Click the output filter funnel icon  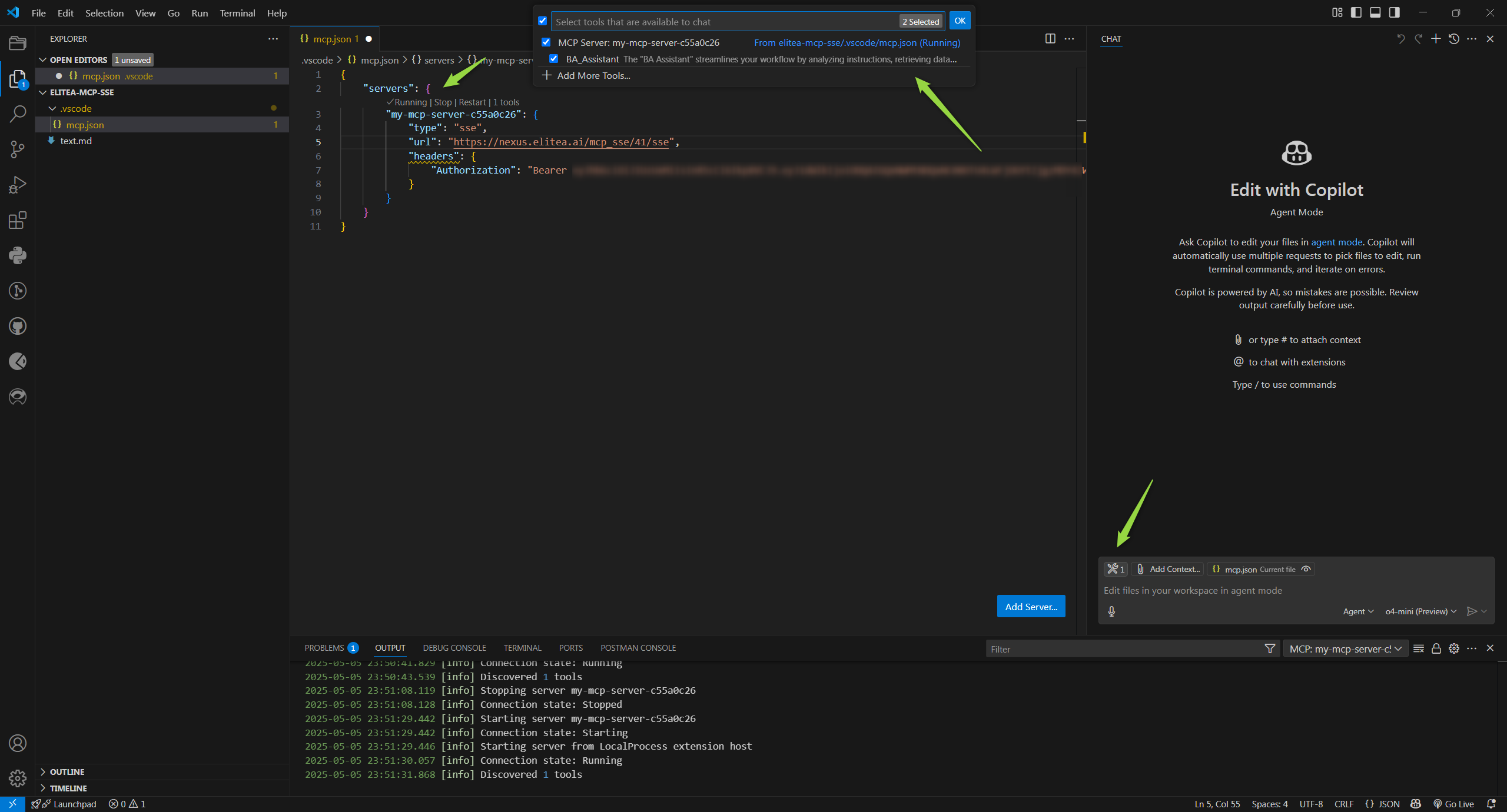[x=1270, y=648]
